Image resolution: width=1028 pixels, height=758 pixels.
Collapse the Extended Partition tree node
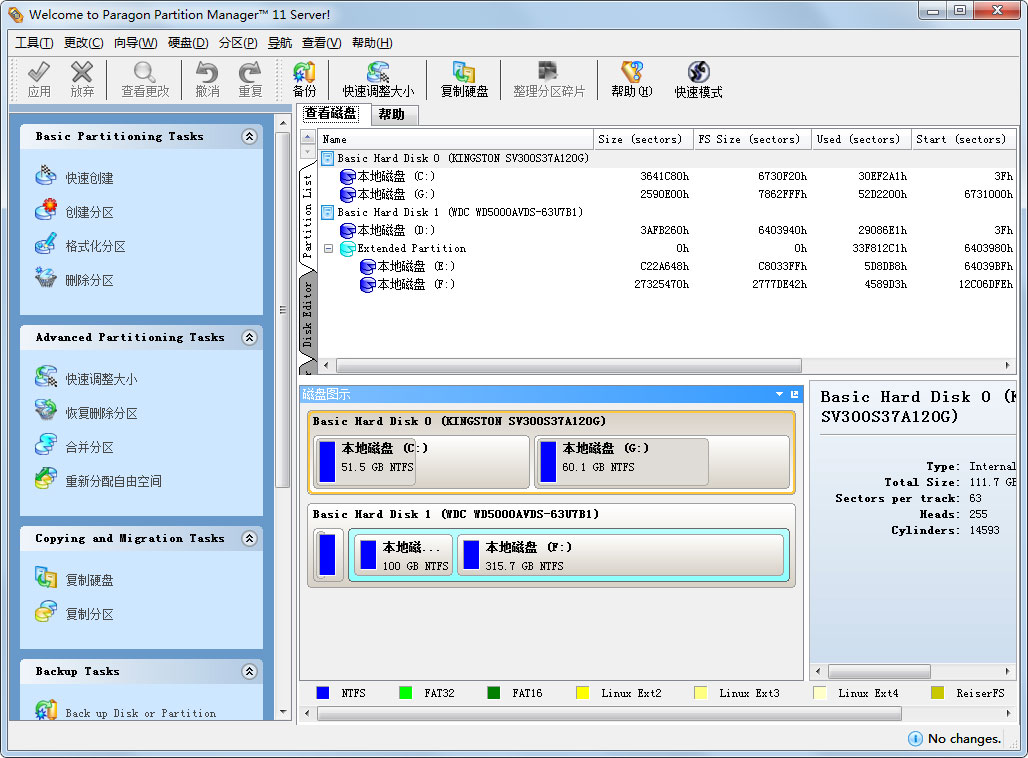click(328, 249)
